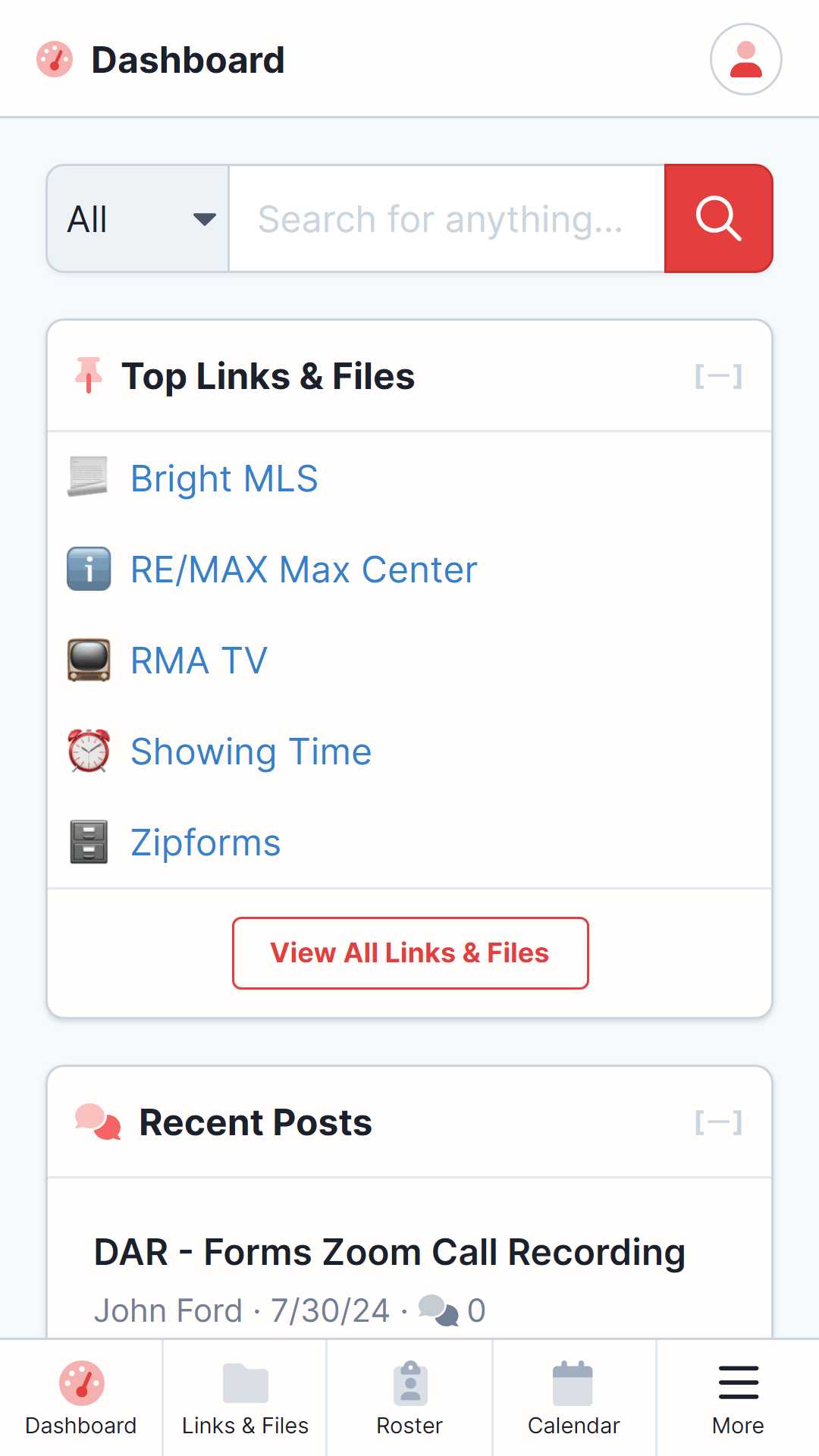Switch to the Roster tab
The image size is (819, 1456).
(x=409, y=1398)
